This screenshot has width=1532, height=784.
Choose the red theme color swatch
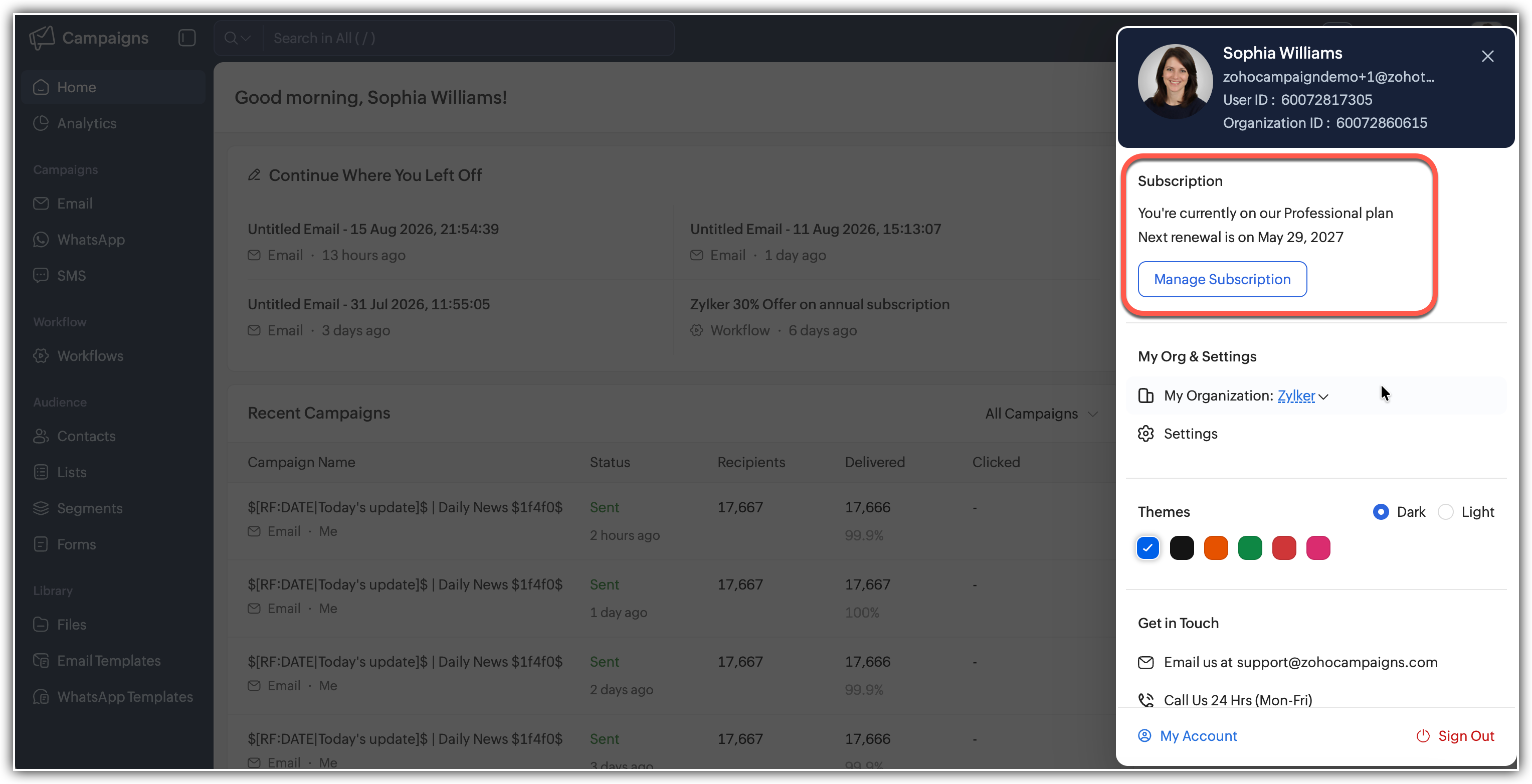[1284, 548]
